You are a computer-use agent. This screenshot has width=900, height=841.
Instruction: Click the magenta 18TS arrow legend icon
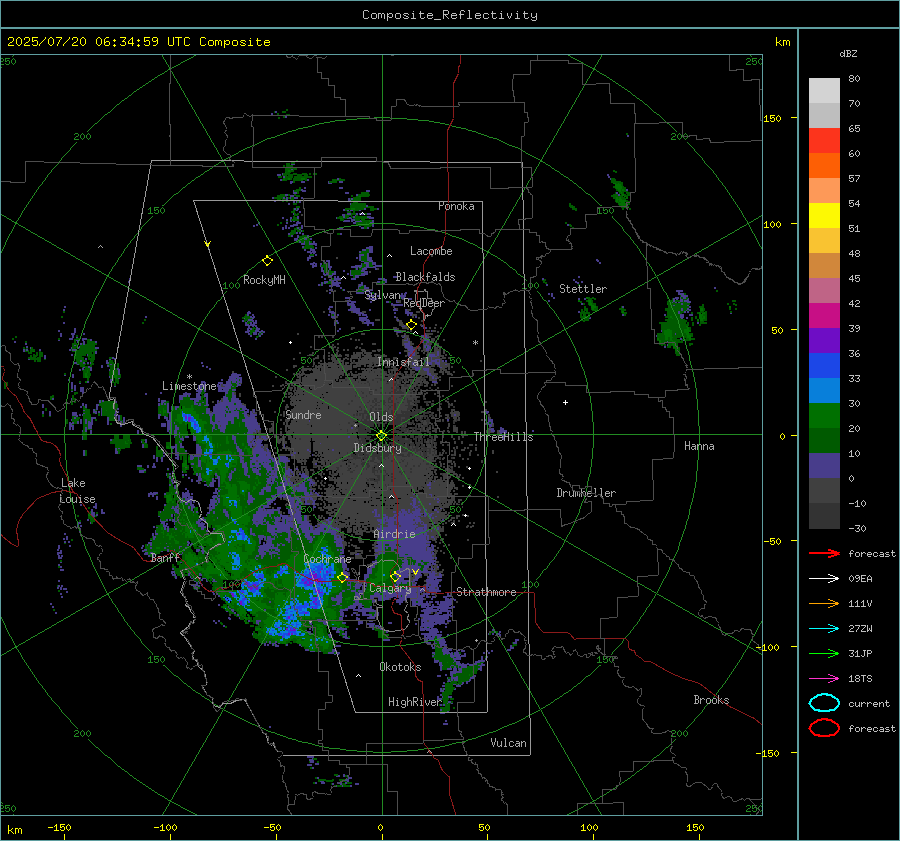pyautogui.click(x=824, y=679)
